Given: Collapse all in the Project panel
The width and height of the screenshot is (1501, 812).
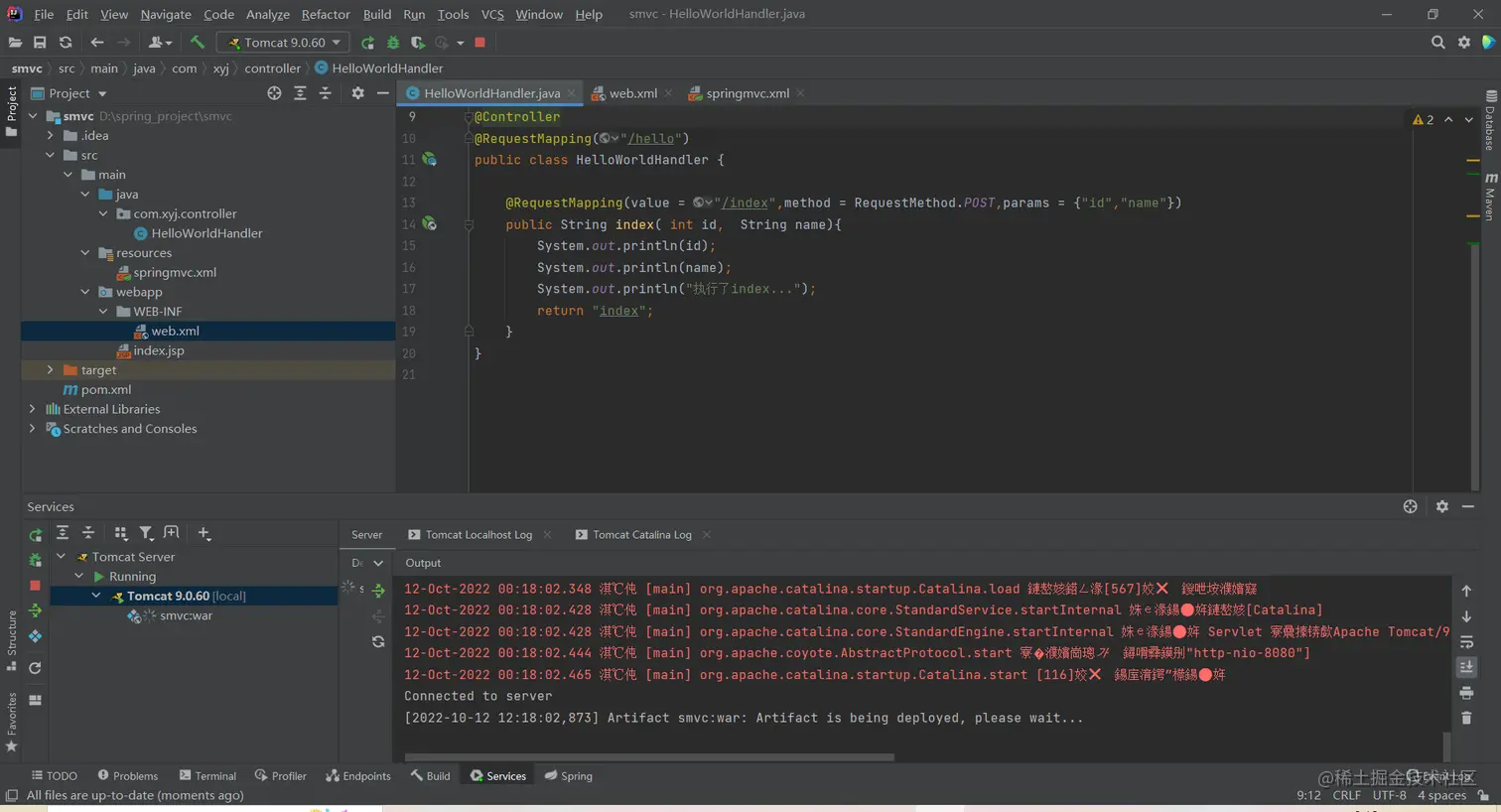Looking at the screenshot, I should pos(326,93).
